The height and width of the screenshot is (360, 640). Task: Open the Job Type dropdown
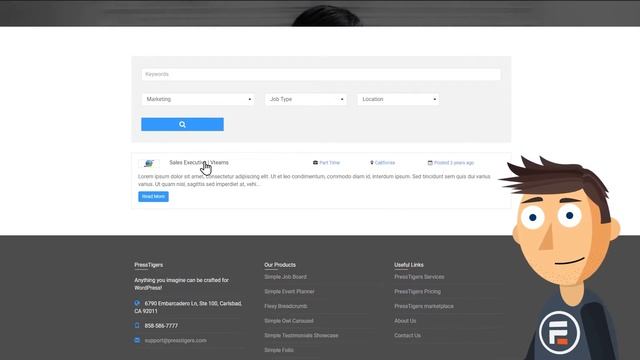tap(306, 99)
